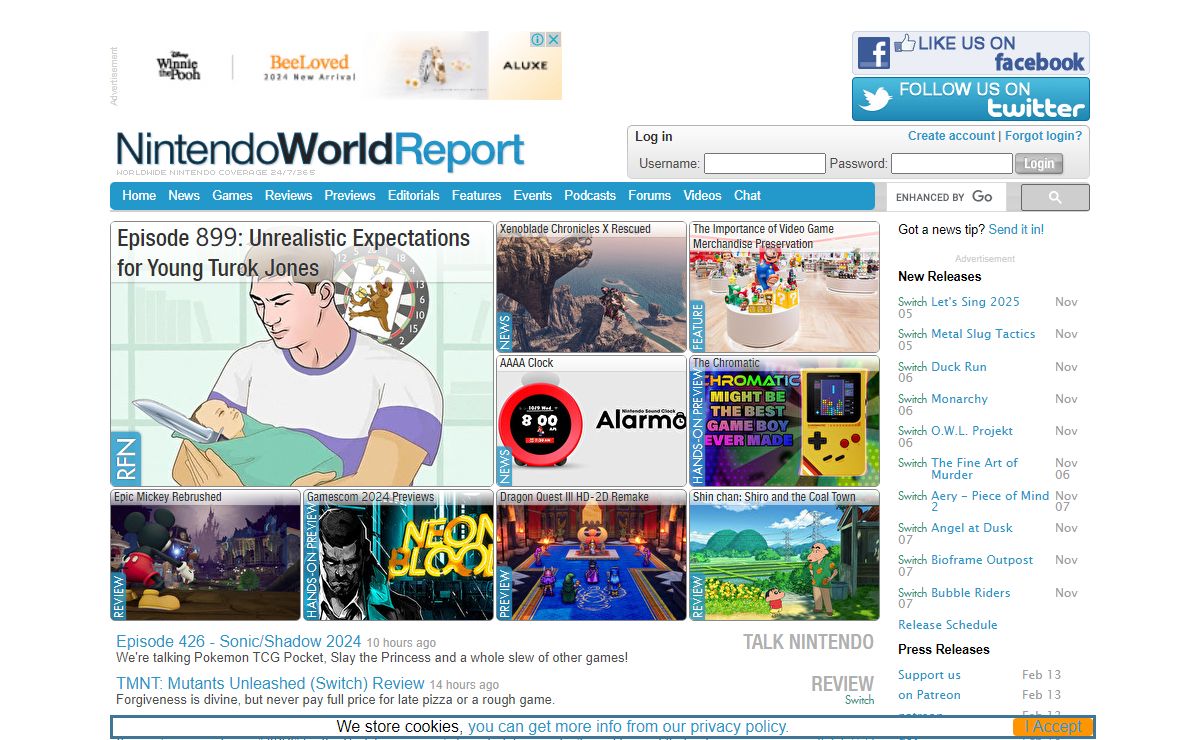
Task: Open Duck Run release link
Action: point(959,367)
